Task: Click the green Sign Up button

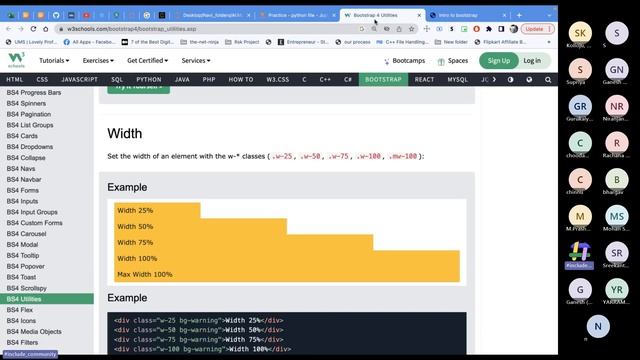Action: [498, 60]
